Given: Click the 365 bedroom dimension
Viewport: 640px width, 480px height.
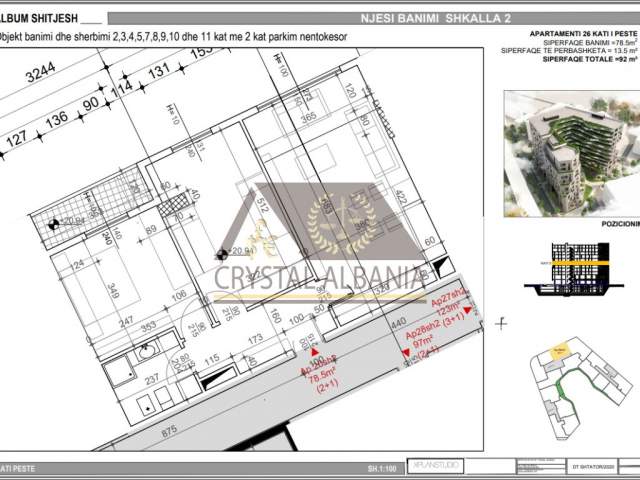Looking at the screenshot, I should coord(309,117).
